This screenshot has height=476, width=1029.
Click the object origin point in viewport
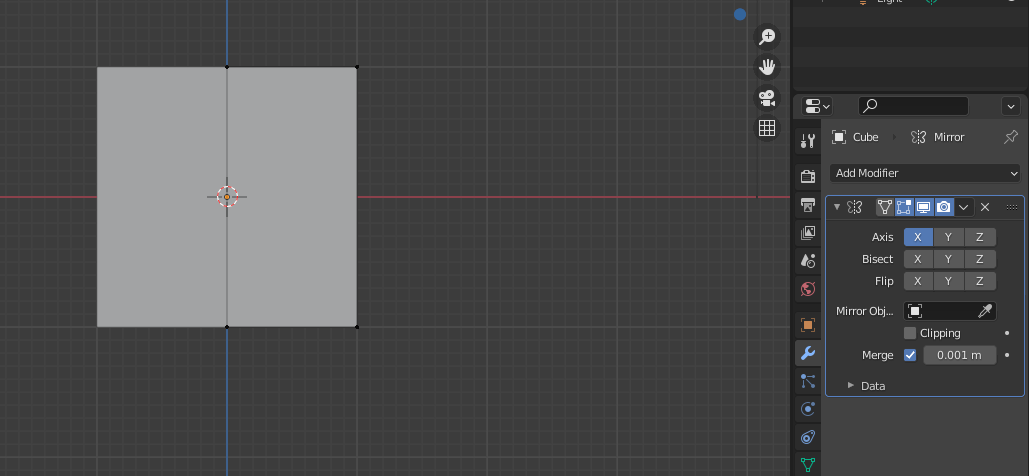(227, 197)
